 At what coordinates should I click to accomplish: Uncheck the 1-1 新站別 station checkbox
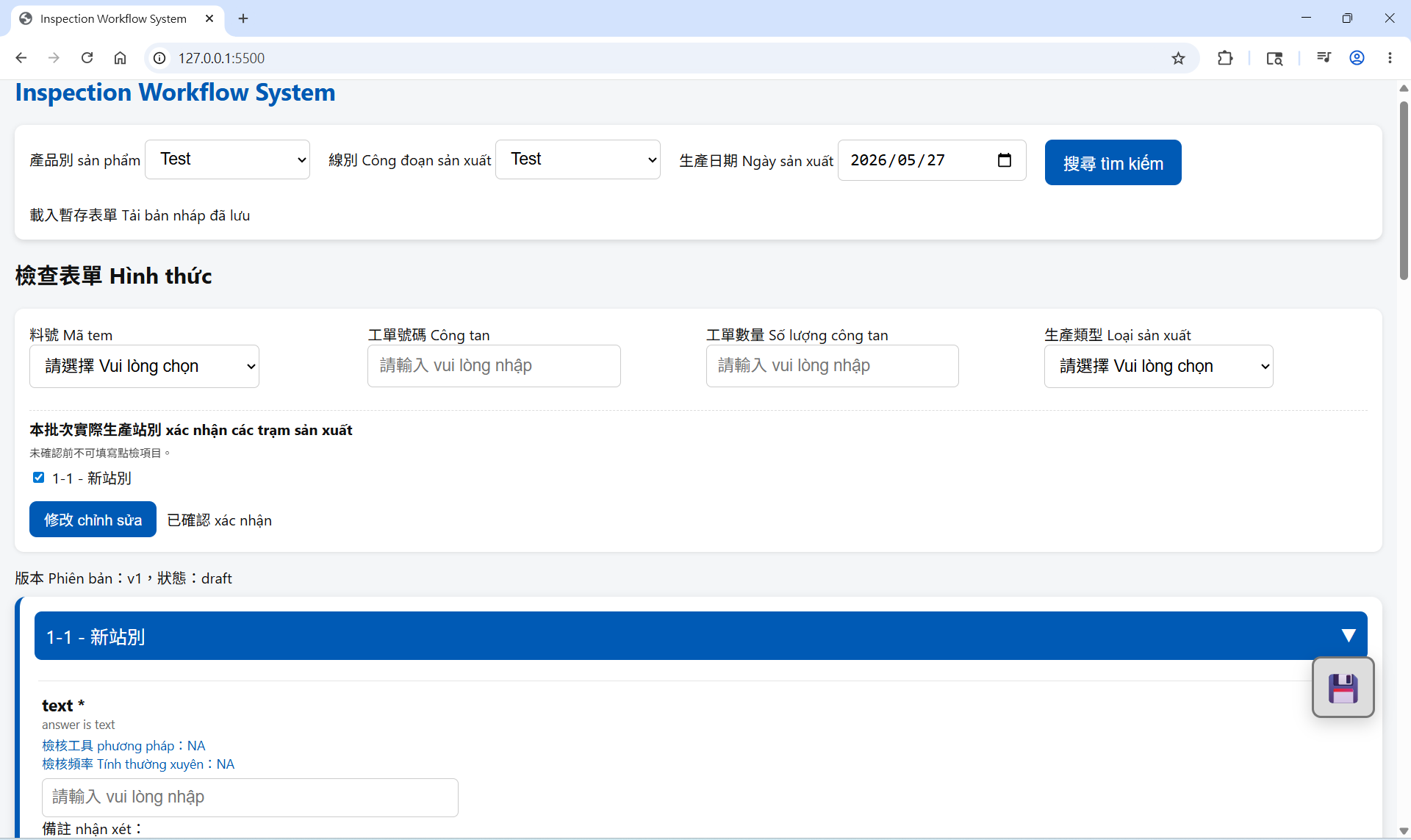click(38, 478)
